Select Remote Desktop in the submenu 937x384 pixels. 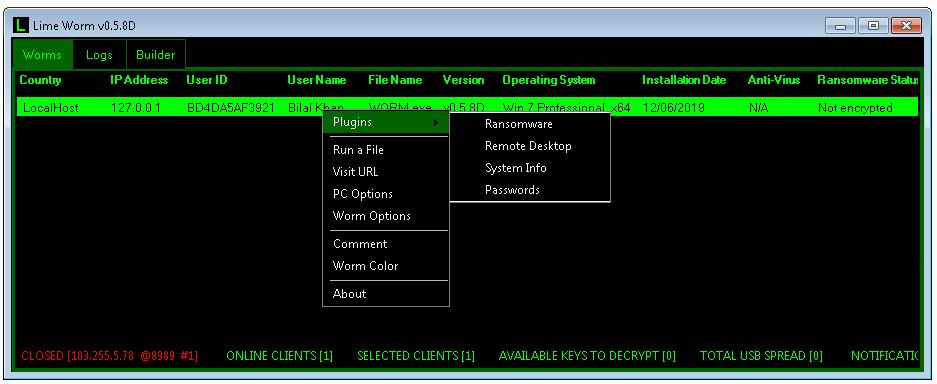(528, 146)
